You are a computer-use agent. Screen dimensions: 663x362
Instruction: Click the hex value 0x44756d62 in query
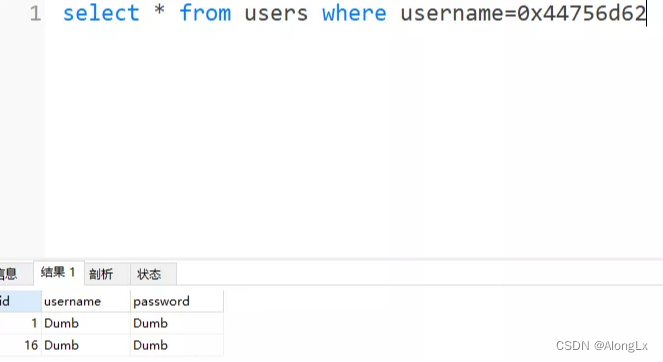click(582, 13)
